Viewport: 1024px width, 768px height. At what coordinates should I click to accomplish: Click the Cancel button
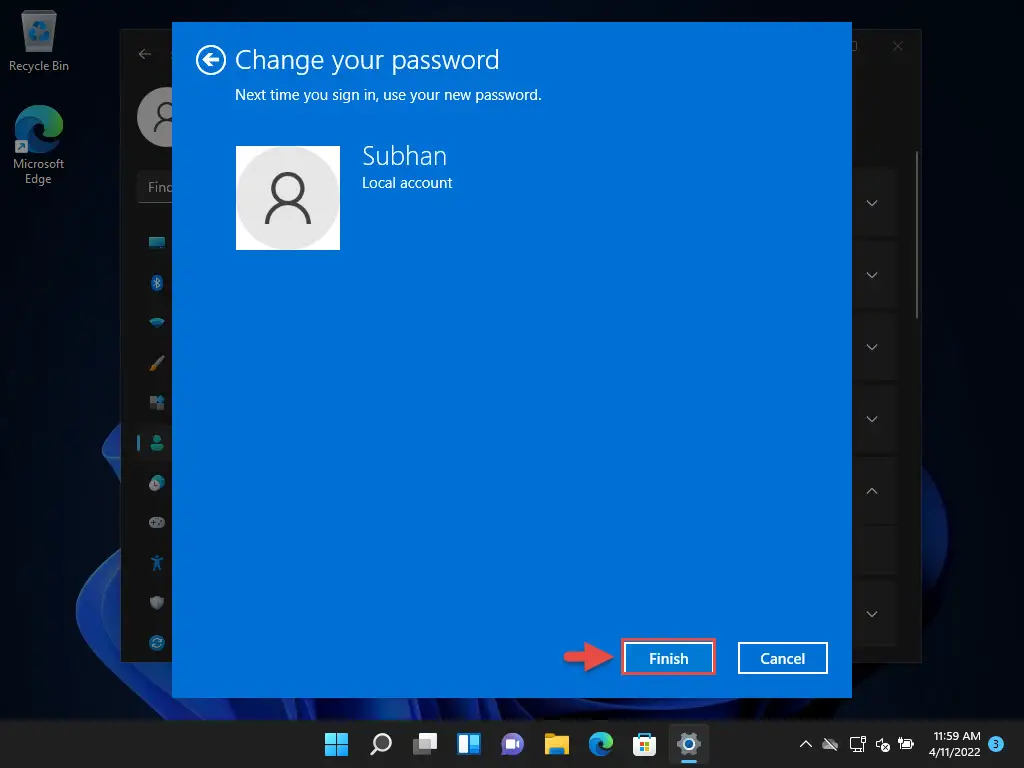tap(782, 658)
